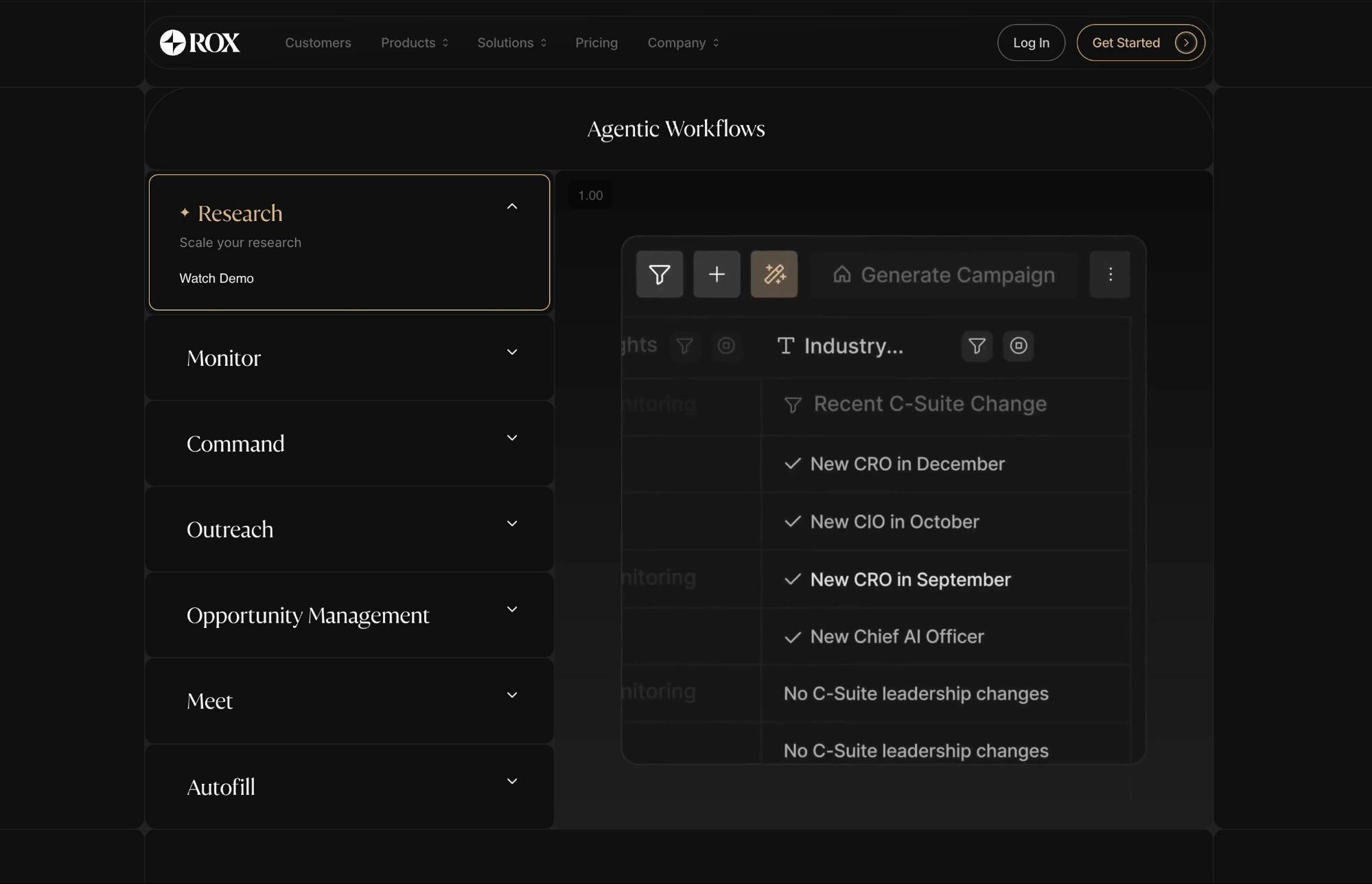The height and width of the screenshot is (884, 1372).
Task: Click the Watch Demo link
Action: (216, 279)
